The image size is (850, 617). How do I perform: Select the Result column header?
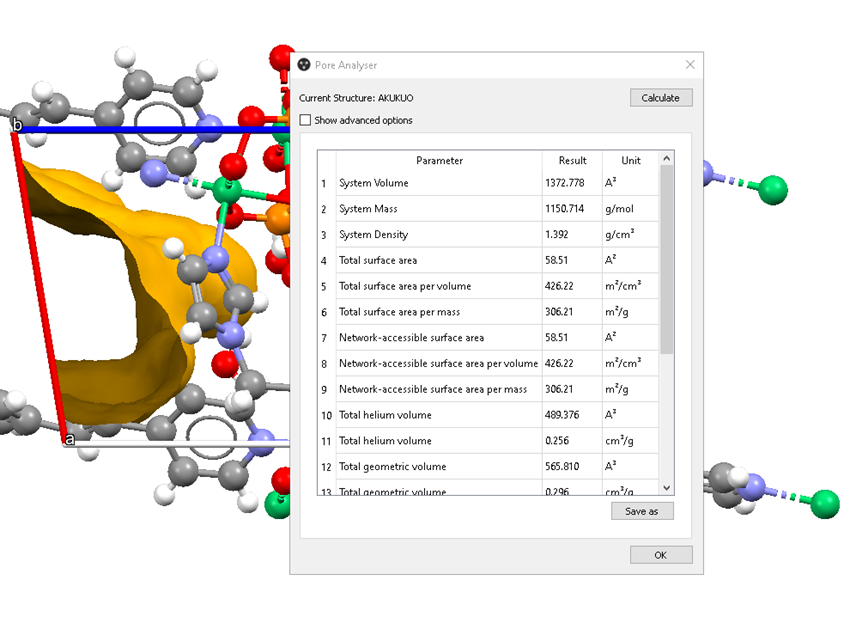(572, 160)
